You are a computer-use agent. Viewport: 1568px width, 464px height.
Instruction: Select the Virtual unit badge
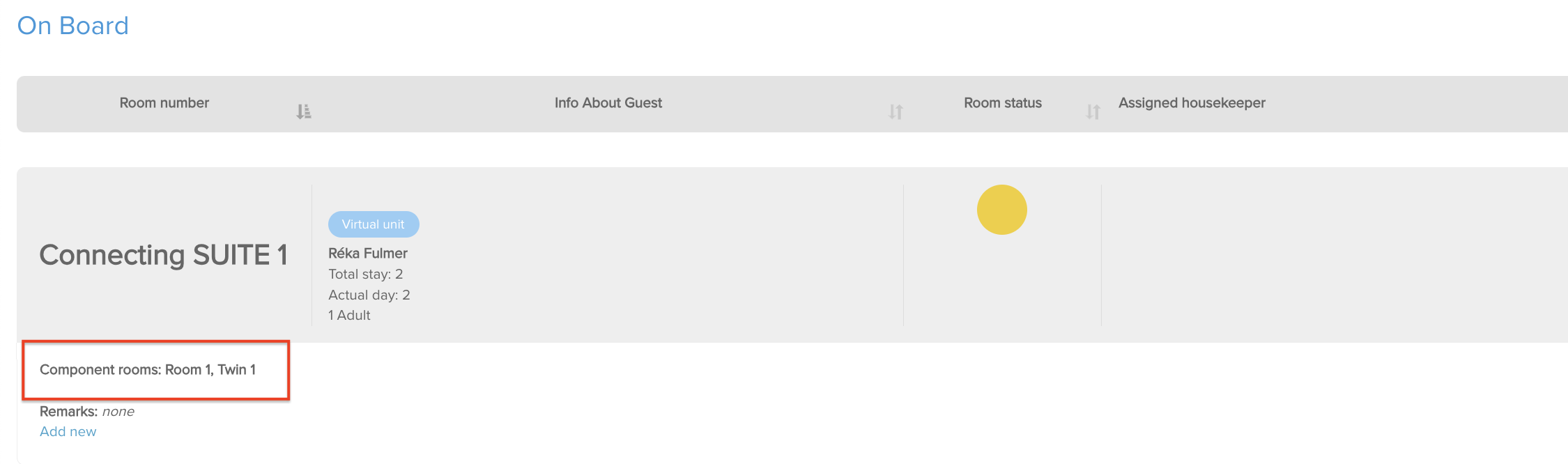[374, 224]
